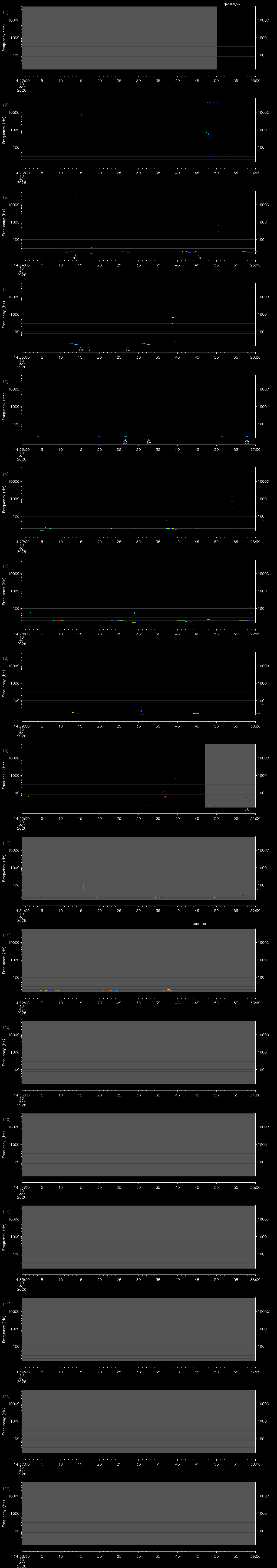The height and width of the screenshot is (1568, 277).
Task: Click the 2.0 arrow marker in panel 5
Action: (x=149, y=441)
